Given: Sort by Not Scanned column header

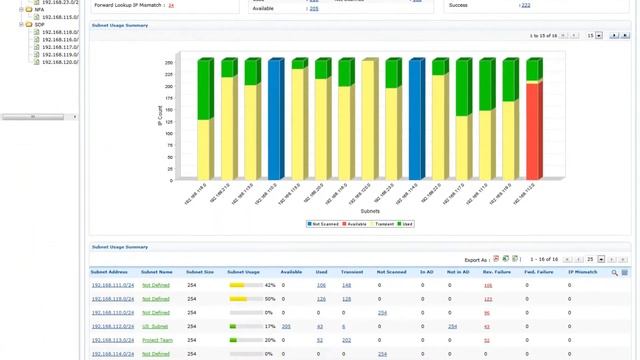Looking at the screenshot, I should pos(391,272).
